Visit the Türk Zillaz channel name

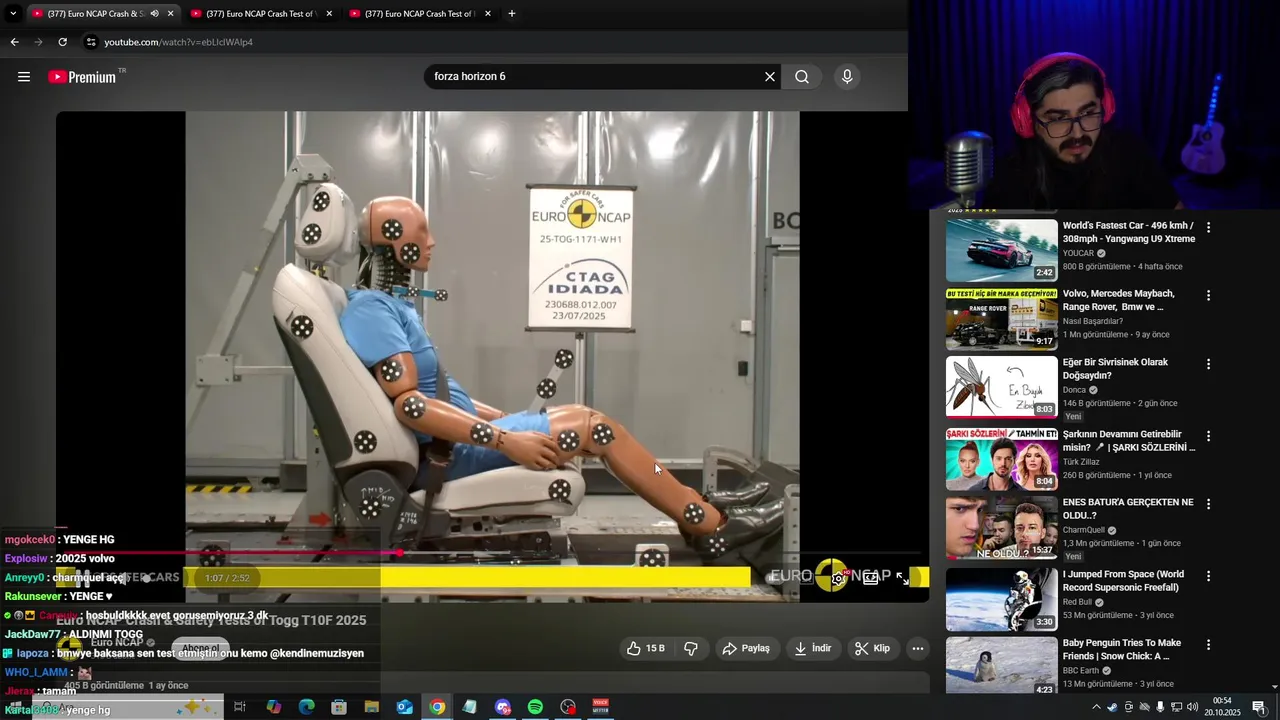click(1081, 462)
